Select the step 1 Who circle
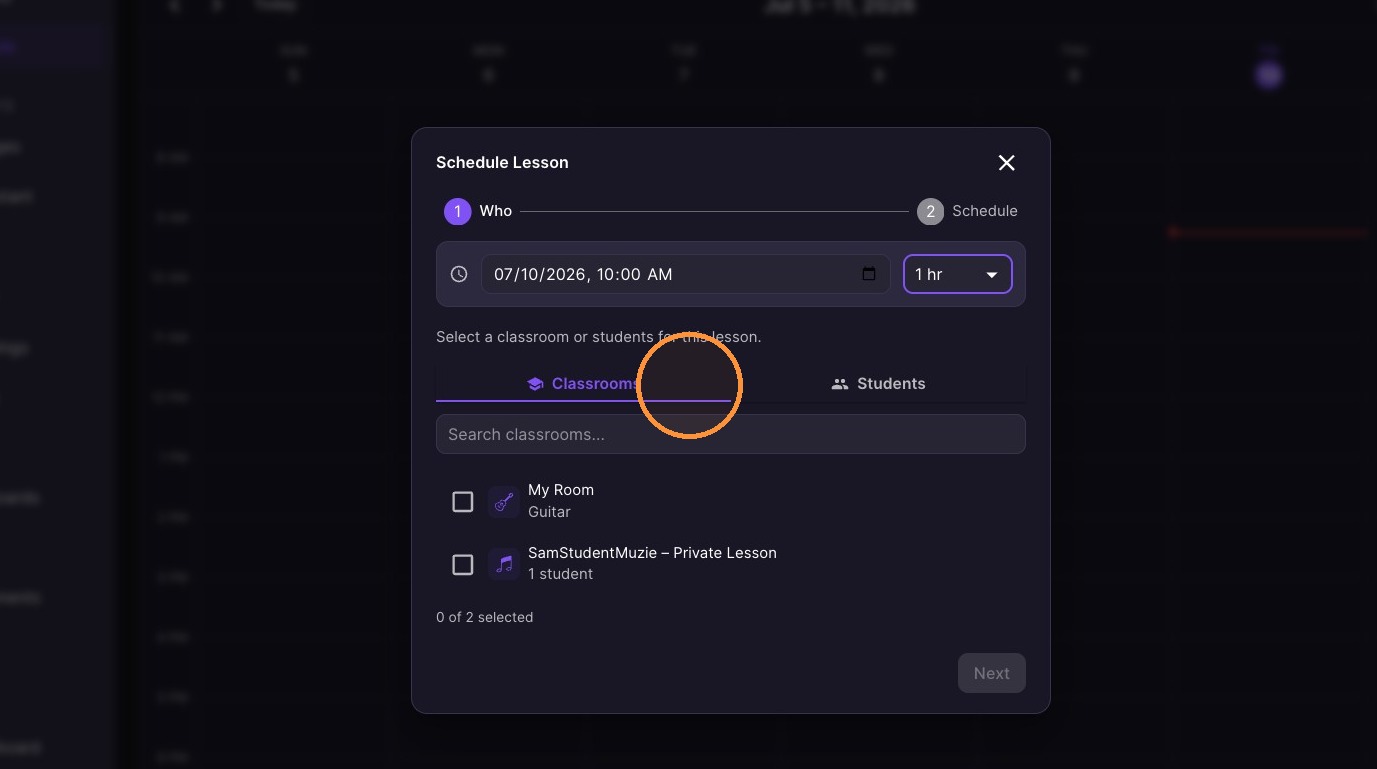The height and width of the screenshot is (769, 1377). [457, 211]
